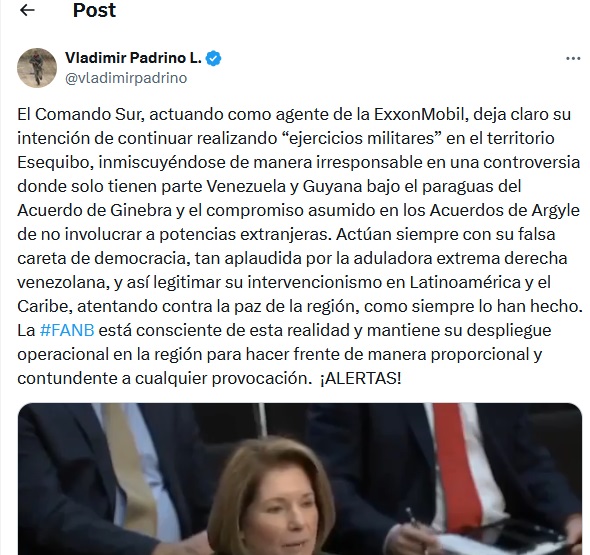Visit the @vladimirpadrino handle
The width and height of the screenshot is (590, 555).
pos(126,78)
